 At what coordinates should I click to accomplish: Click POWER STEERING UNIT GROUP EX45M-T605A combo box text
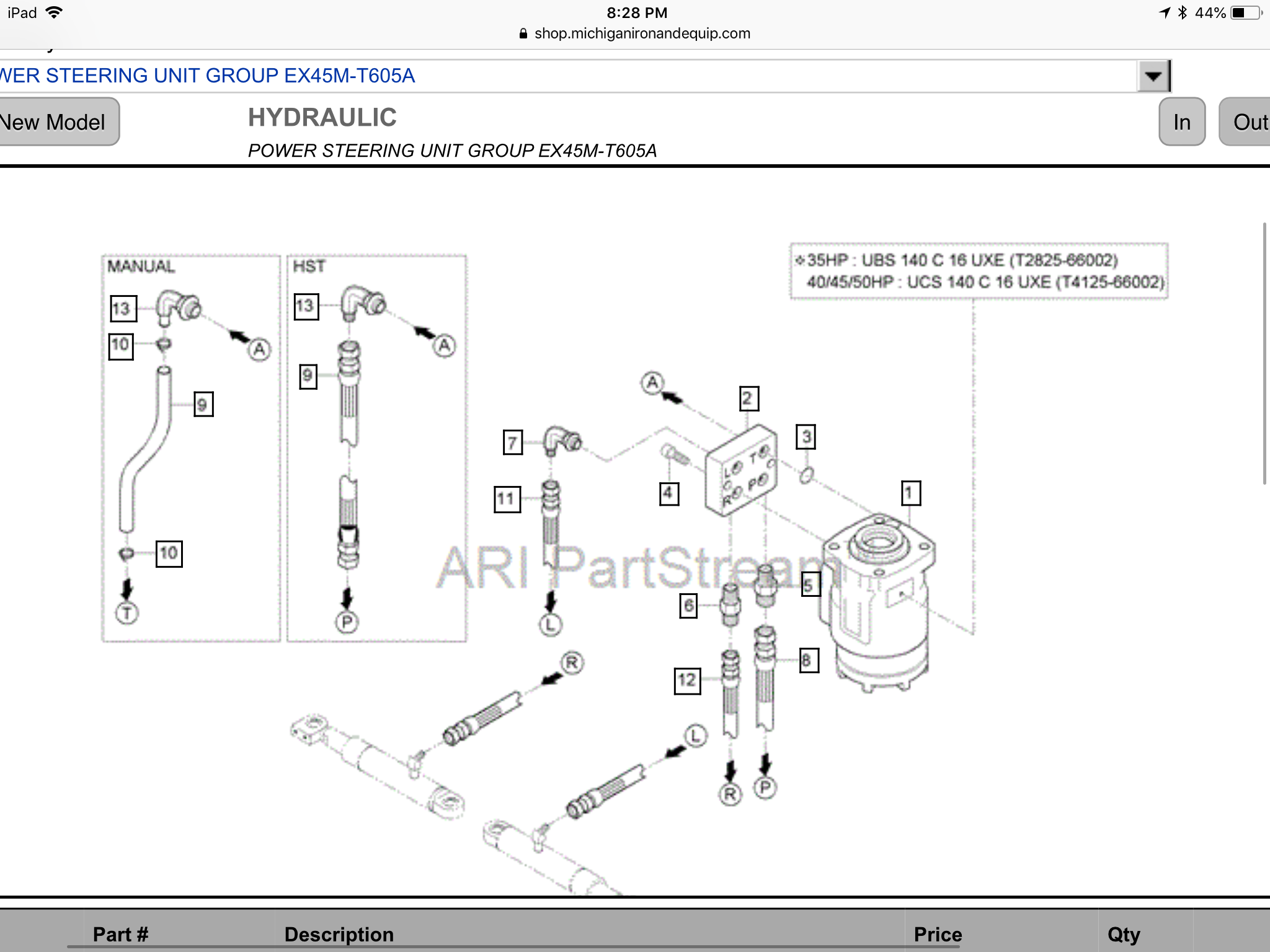point(208,76)
